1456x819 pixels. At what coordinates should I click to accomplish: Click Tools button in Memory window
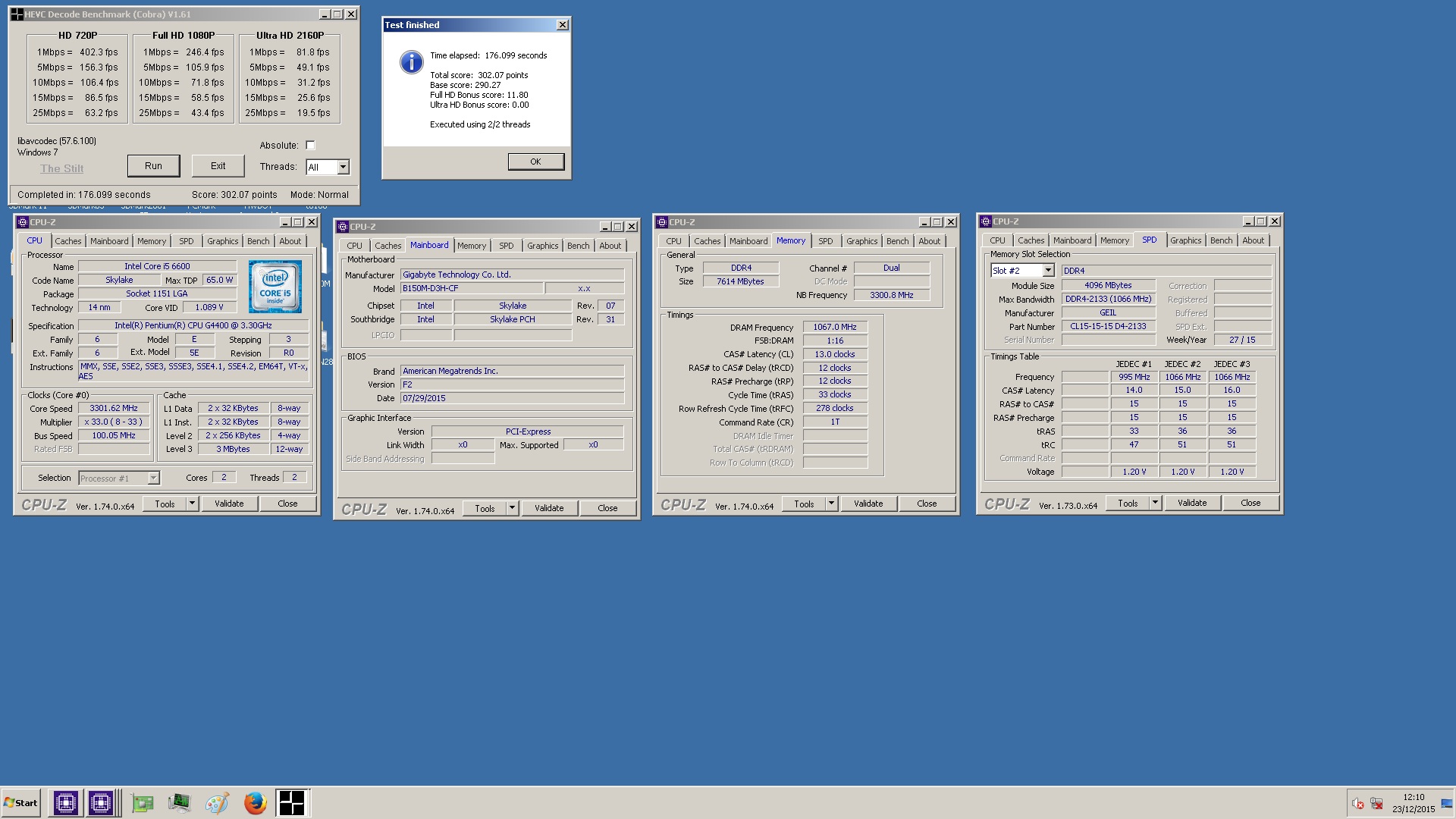point(804,504)
